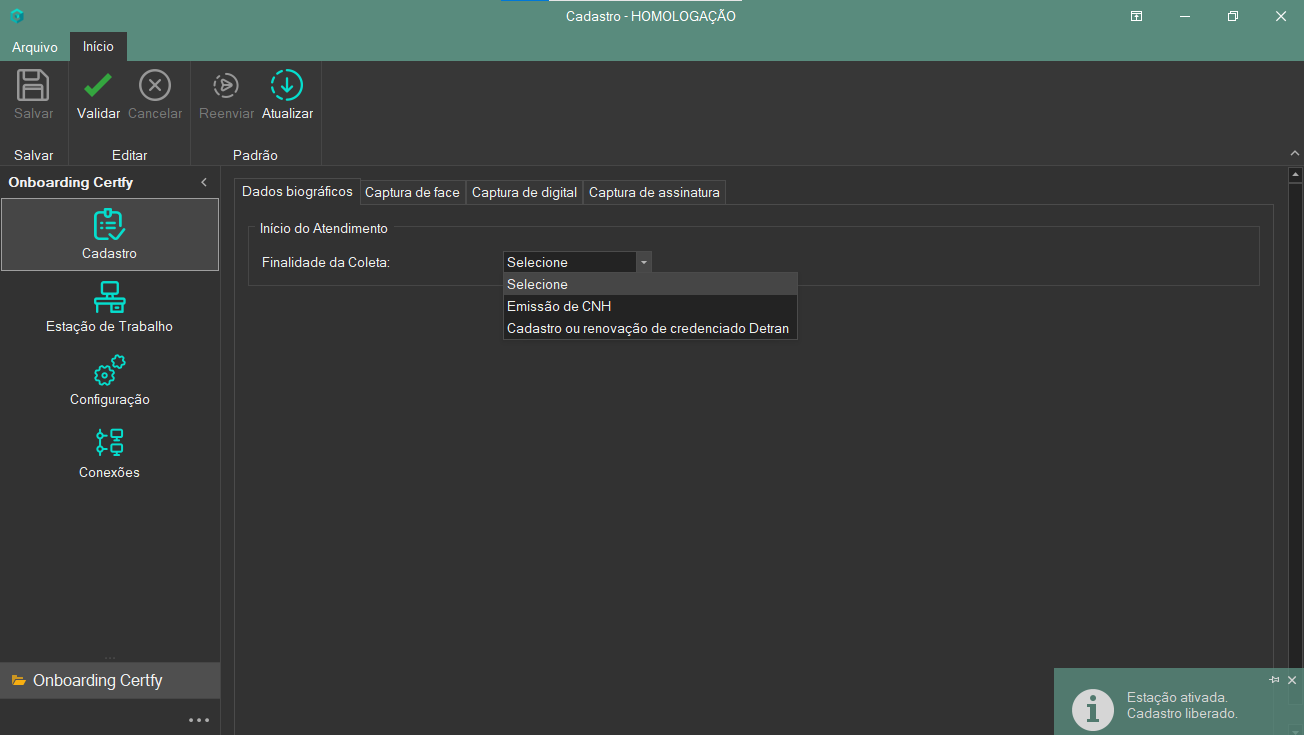Screen dimensions: 1304x735
Task: Click the Finalidade da Coleta dropdown arrow
Action: [x=644, y=262]
